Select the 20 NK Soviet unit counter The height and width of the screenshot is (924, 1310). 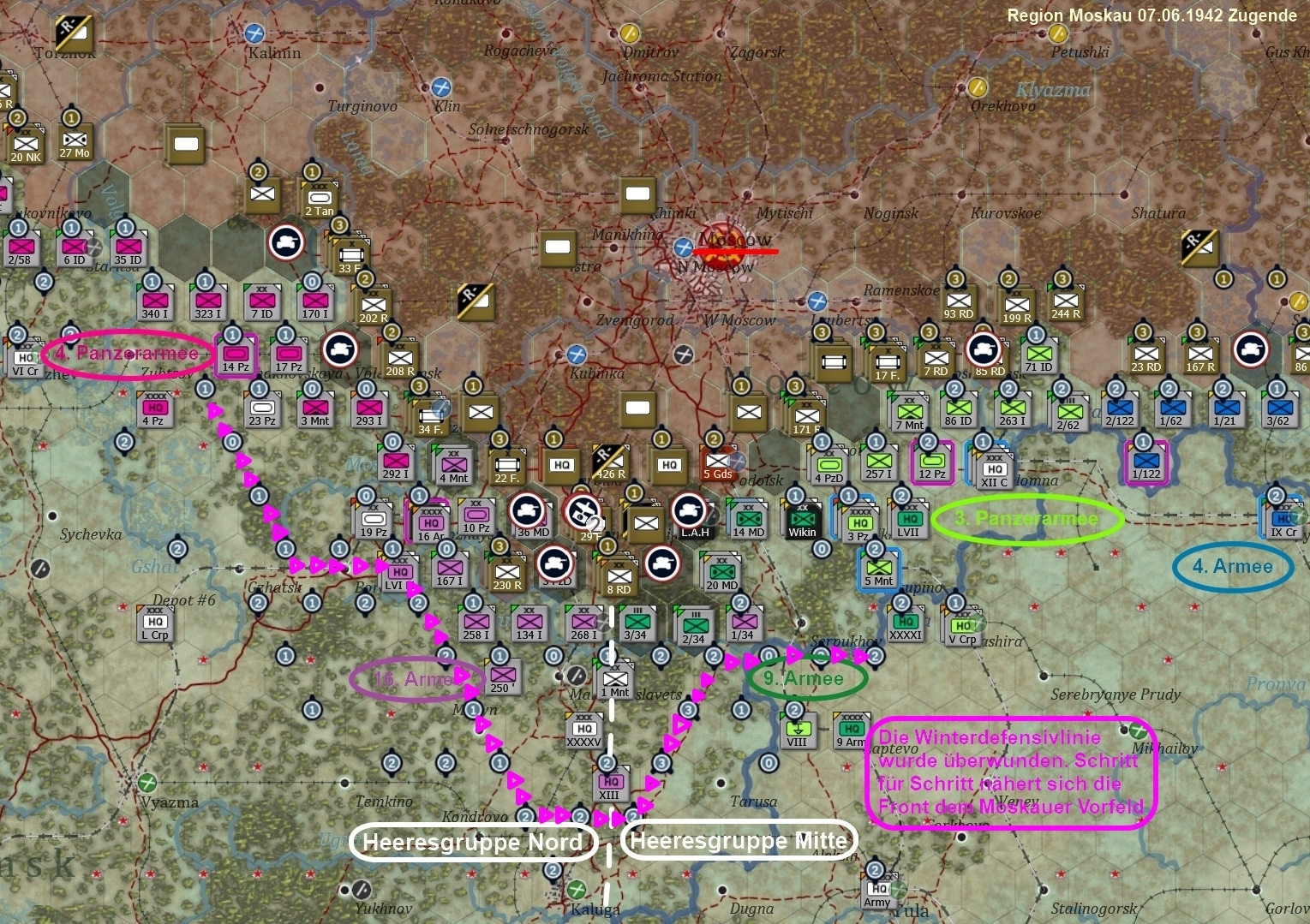pos(27,145)
